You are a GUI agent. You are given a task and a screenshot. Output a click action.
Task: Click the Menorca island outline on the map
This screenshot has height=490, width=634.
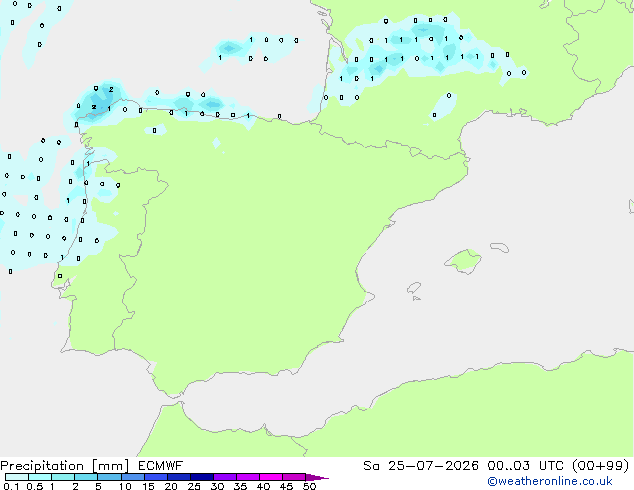pyautogui.click(x=500, y=247)
